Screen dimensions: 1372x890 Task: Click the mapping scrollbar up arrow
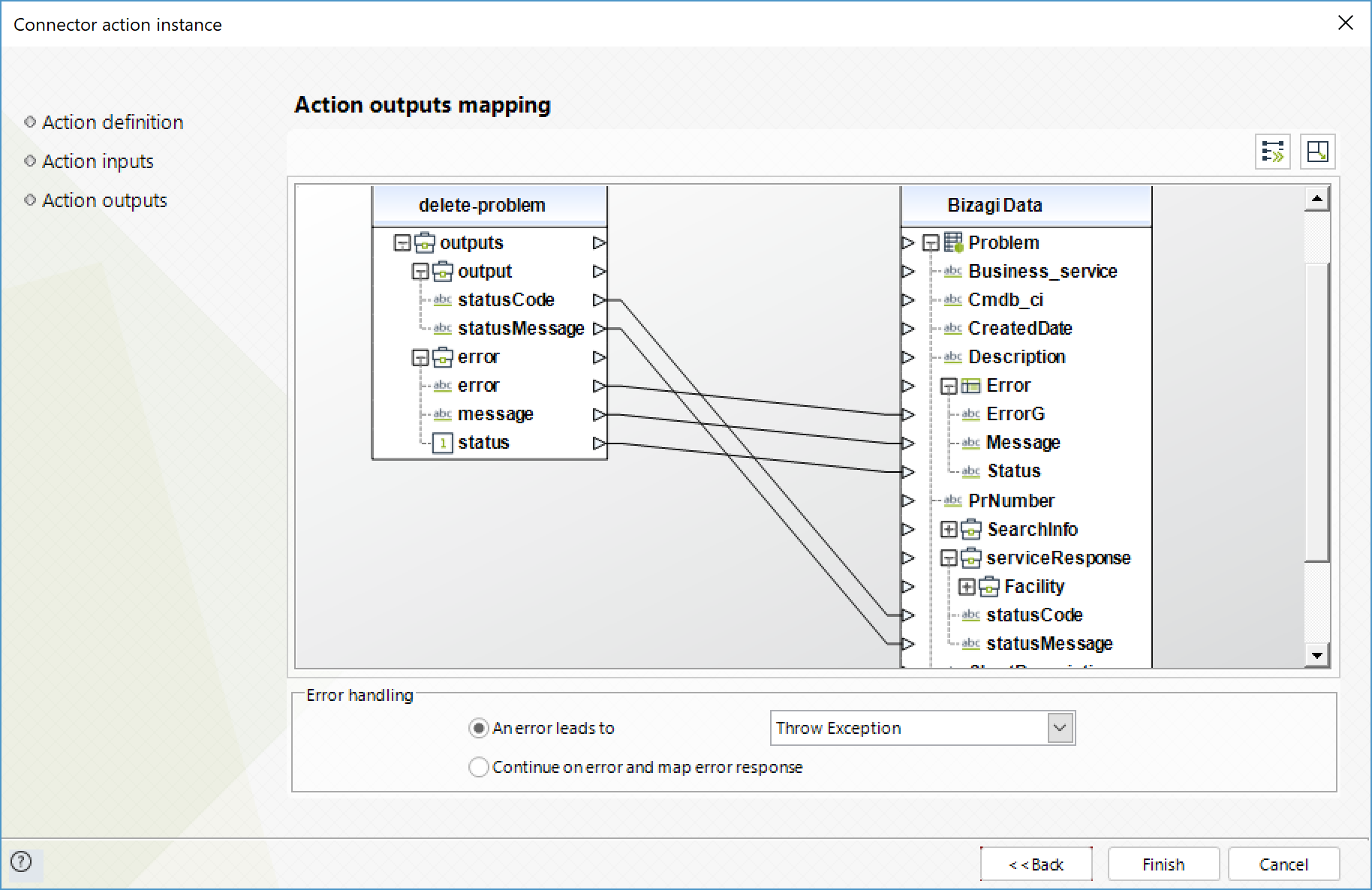tap(1317, 199)
